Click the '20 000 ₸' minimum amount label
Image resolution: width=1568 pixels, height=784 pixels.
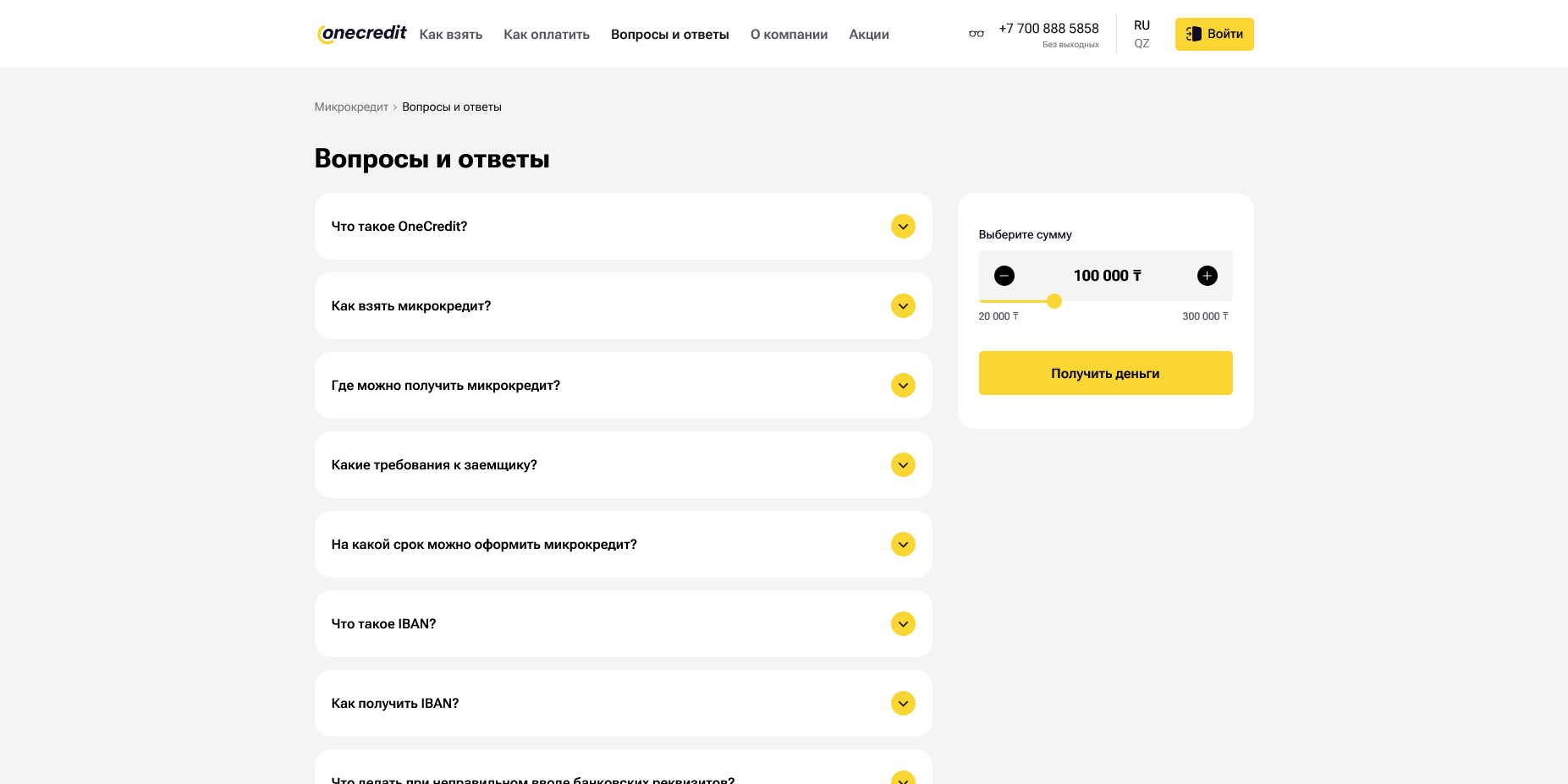[x=999, y=316]
